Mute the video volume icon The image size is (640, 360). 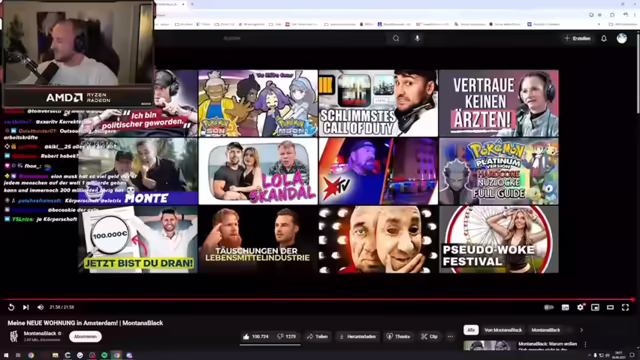point(40,307)
